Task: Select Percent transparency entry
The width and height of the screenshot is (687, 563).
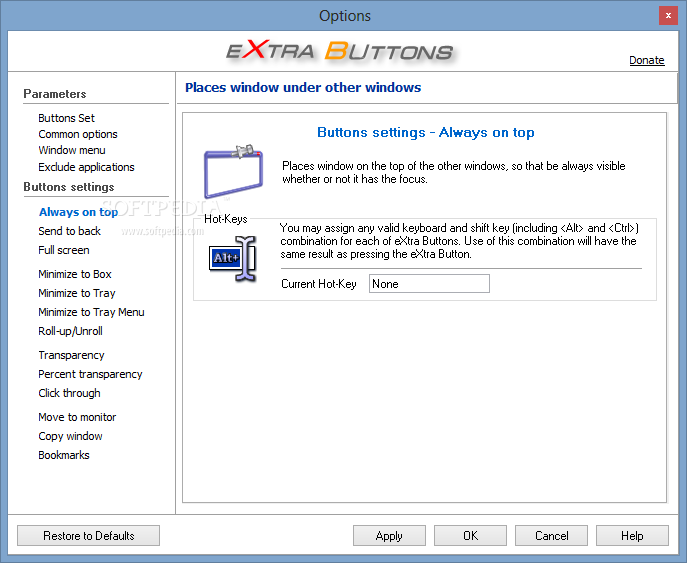Action: click(90, 374)
